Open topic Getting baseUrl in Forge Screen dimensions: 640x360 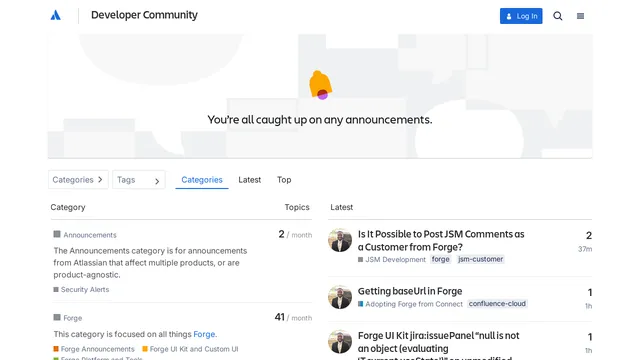(x=410, y=291)
